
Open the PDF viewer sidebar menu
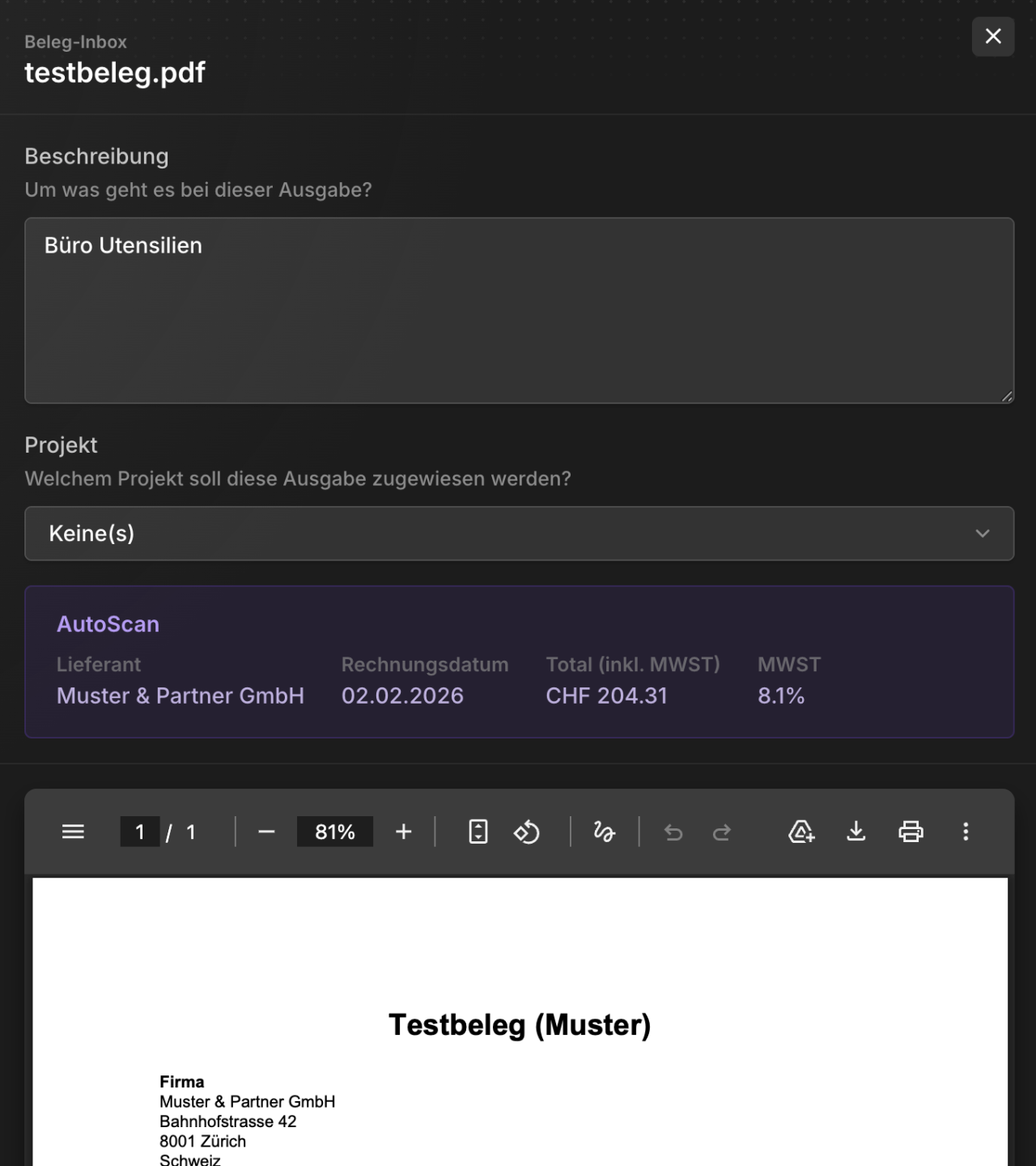[x=73, y=832]
